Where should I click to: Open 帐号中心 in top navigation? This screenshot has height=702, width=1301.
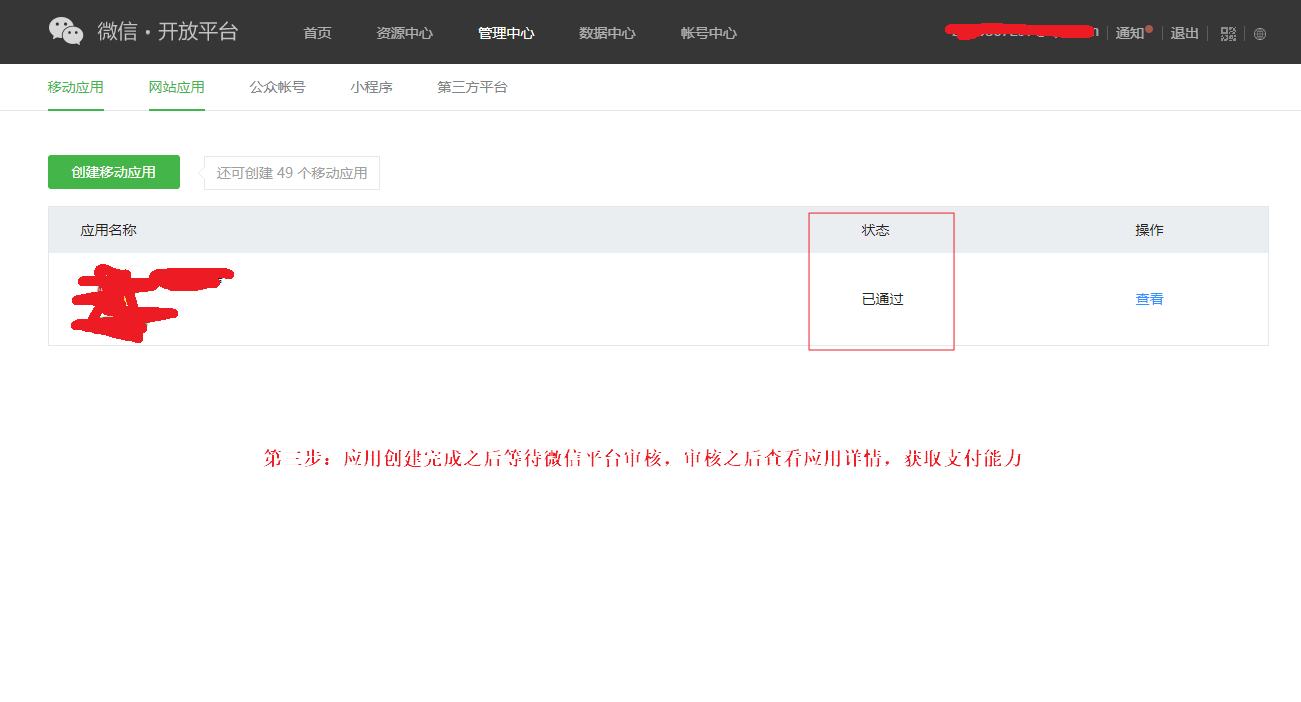coord(709,33)
